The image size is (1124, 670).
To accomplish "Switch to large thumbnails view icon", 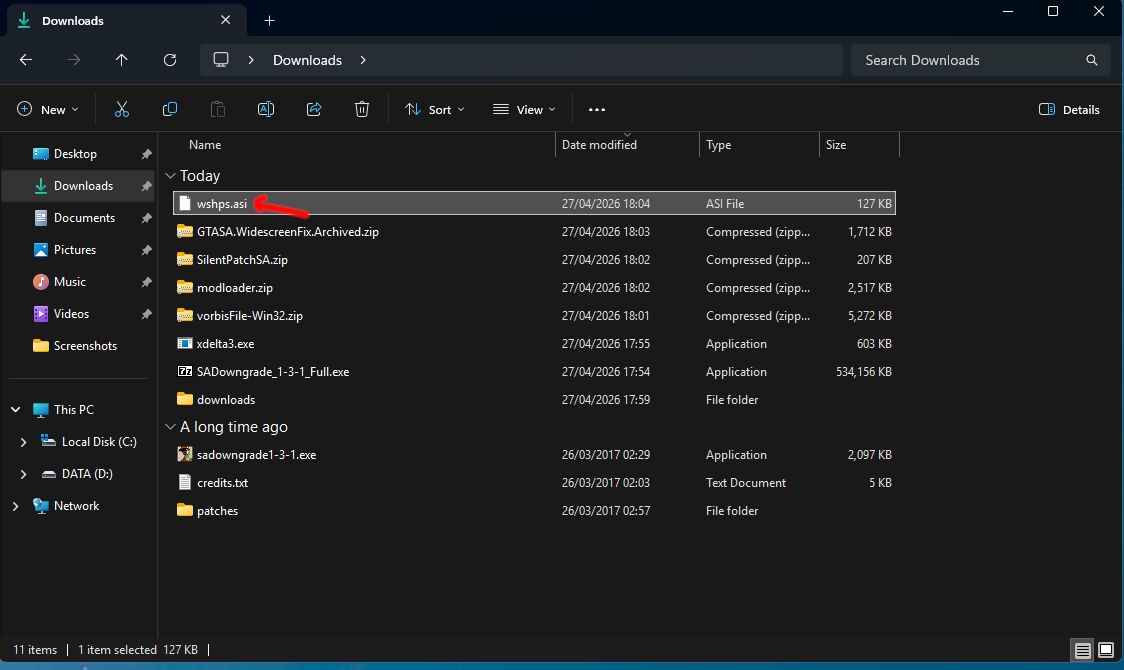I will pyautogui.click(x=1106, y=650).
